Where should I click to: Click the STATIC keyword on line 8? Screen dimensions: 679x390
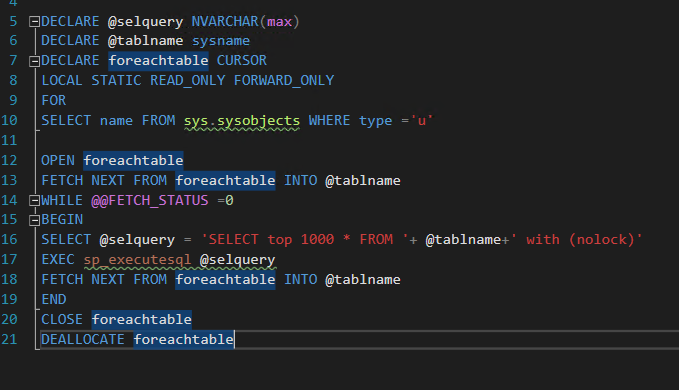coord(116,81)
